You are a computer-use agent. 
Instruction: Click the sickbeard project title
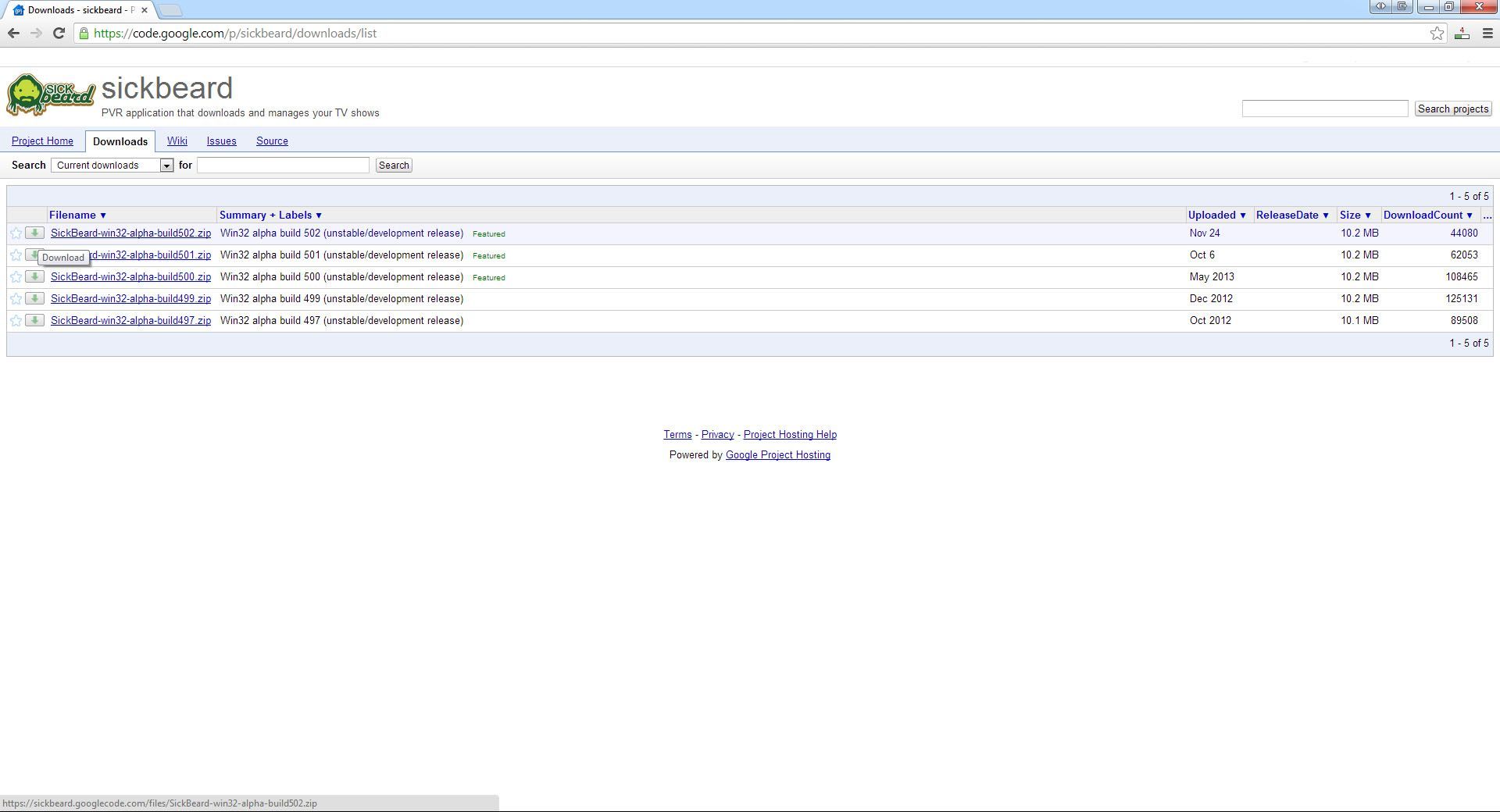coord(167,87)
